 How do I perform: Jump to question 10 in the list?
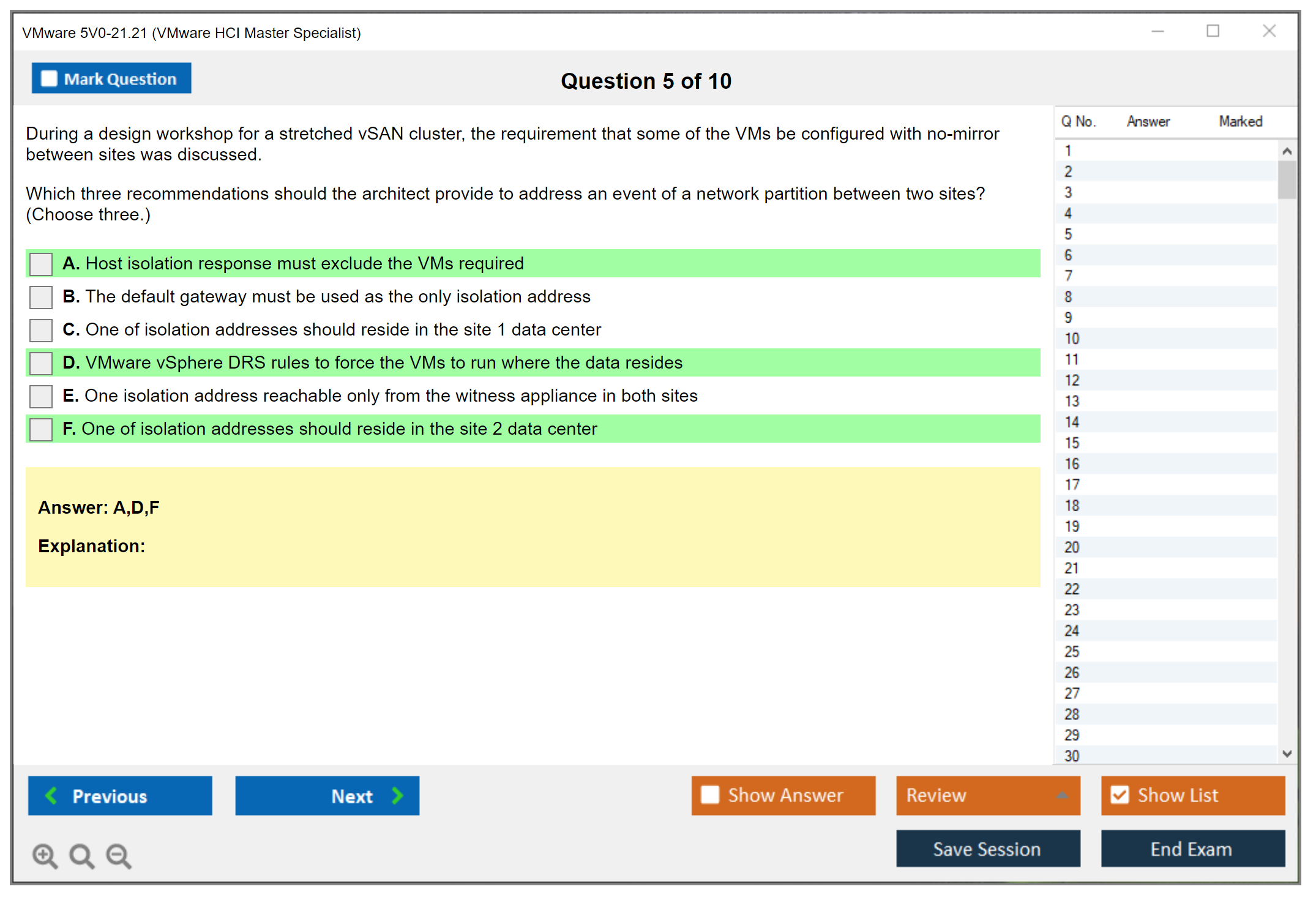(1072, 339)
